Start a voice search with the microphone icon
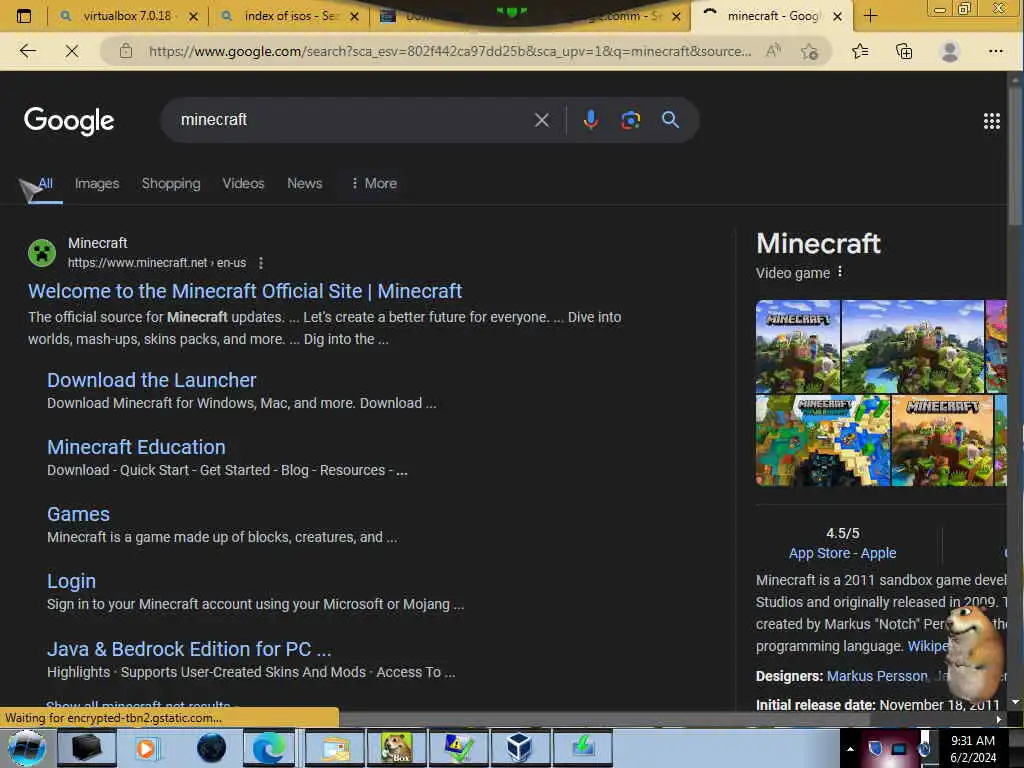Image resolution: width=1024 pixels, height=768 pixels. pyautogui.click(x=591, y=120)
